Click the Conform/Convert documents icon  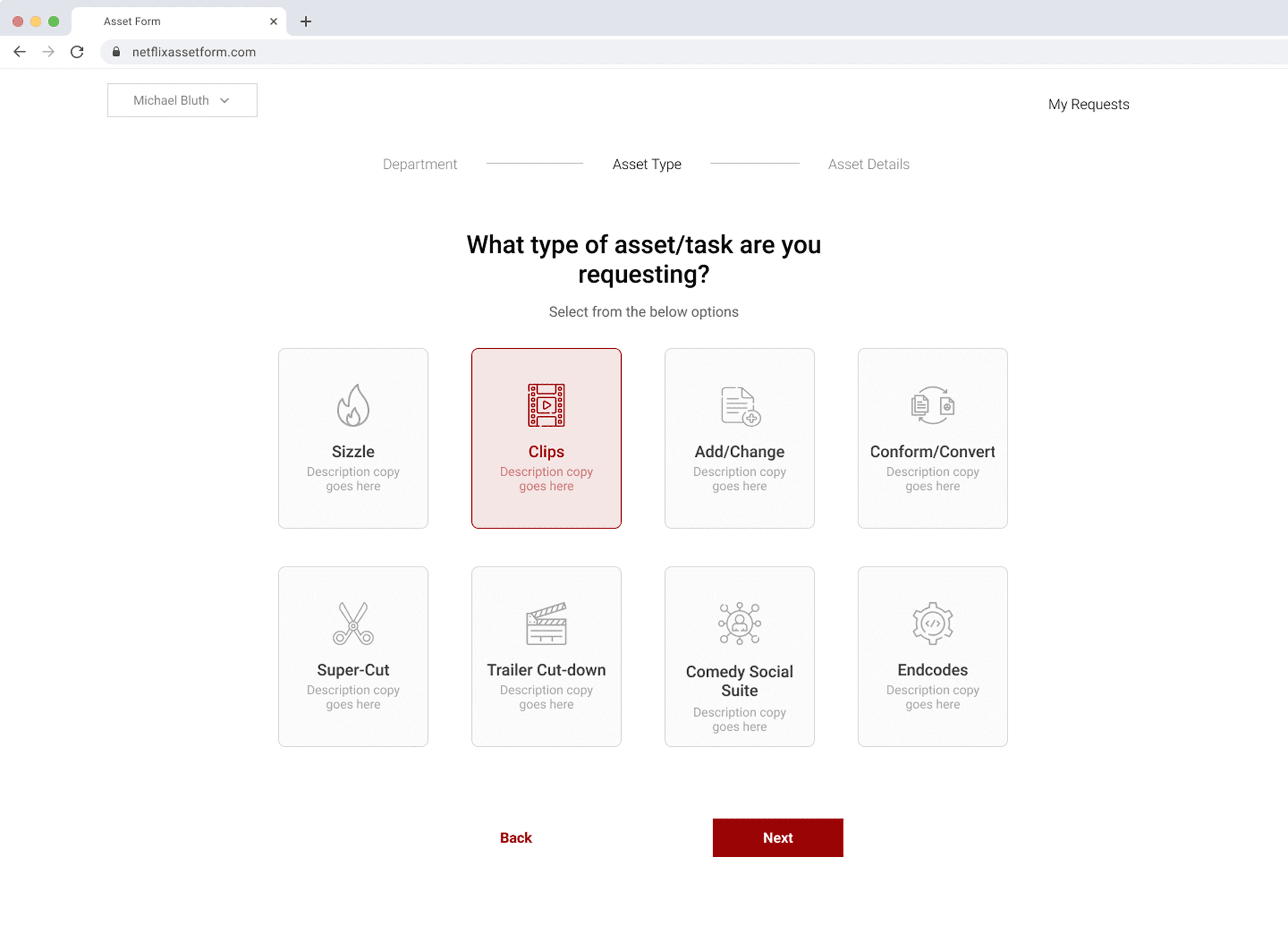point(932,405)
